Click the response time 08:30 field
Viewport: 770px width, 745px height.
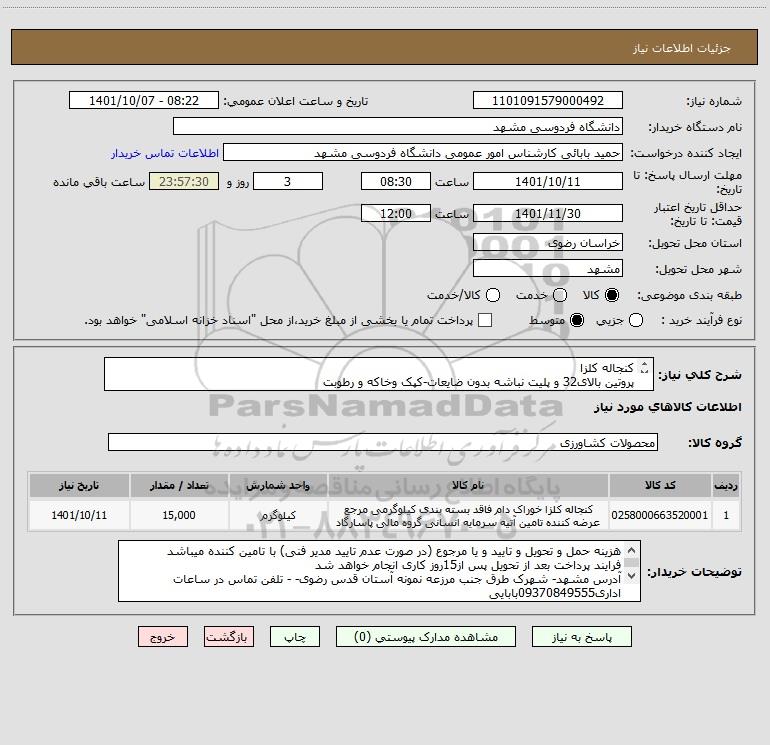point(396,181)
